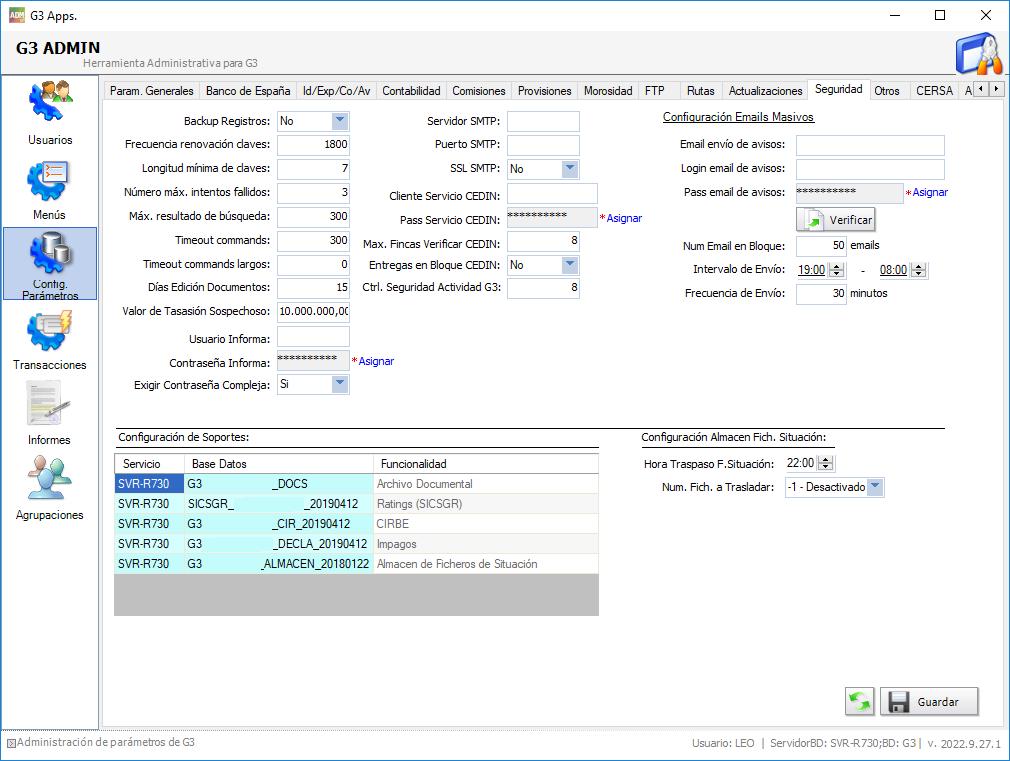Screen dimensions: 1010x761
Task: Click the Valor de Tasación Sospechoso field
Action: coord(313,311)
